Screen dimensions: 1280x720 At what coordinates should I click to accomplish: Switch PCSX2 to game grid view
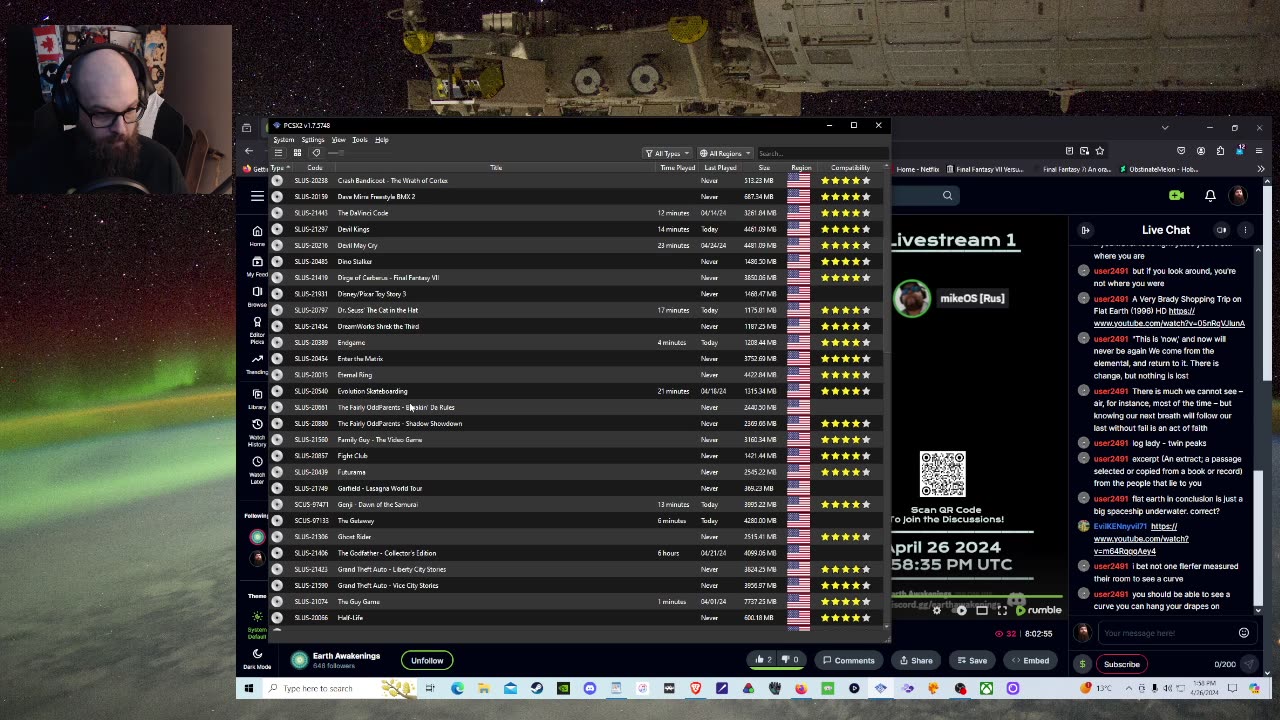[297, 153]
